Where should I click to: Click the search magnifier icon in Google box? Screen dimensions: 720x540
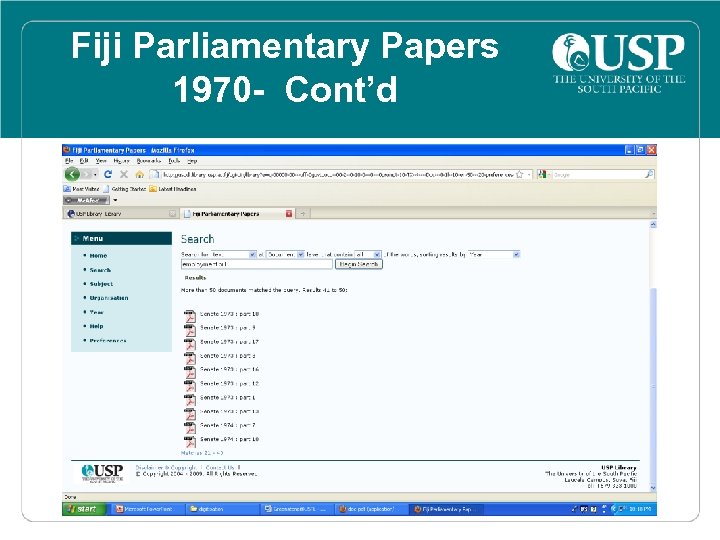pos(649,174)
